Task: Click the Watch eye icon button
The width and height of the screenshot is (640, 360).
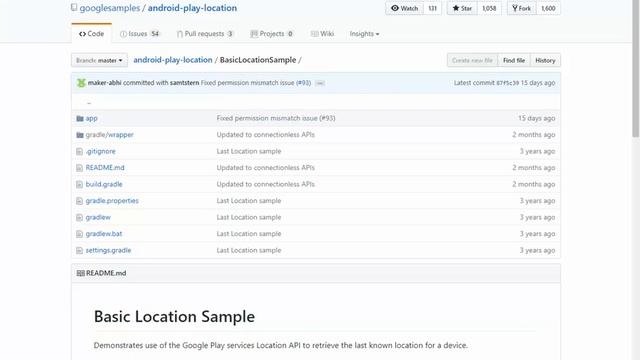Action: [404, 8]
